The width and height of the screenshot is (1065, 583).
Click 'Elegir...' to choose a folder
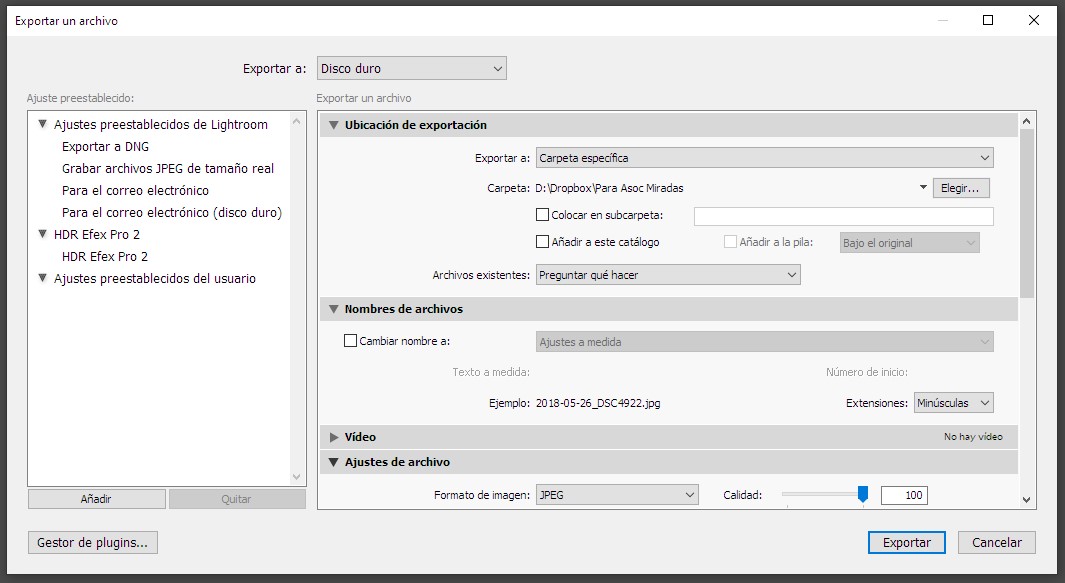pyautogui.click(x=960, y=188)
